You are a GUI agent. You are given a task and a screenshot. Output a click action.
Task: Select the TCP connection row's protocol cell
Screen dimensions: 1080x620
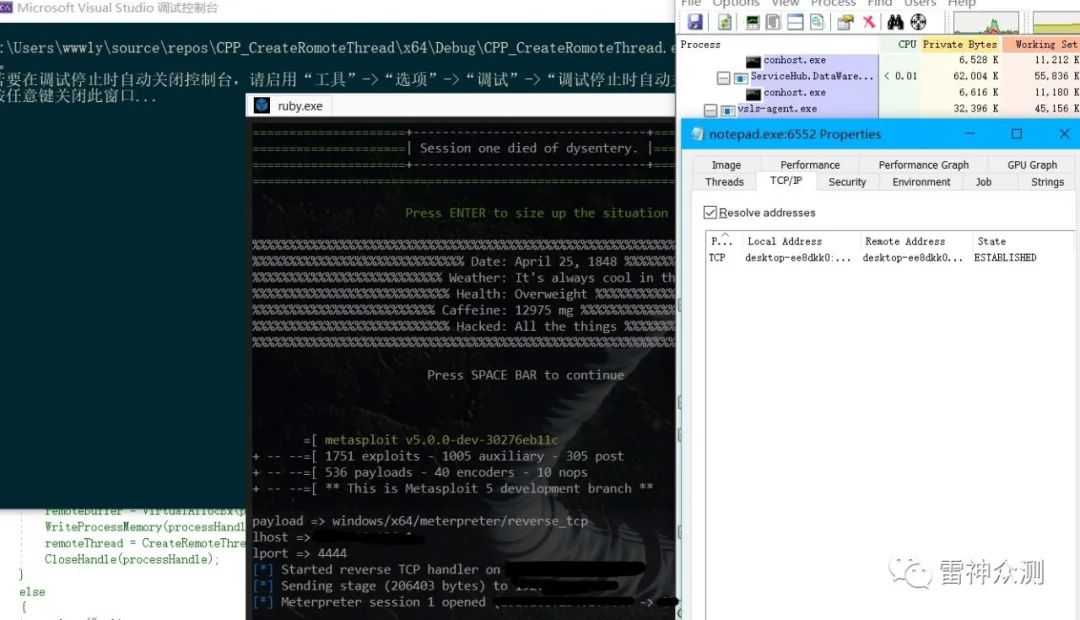tap(717, 258)
